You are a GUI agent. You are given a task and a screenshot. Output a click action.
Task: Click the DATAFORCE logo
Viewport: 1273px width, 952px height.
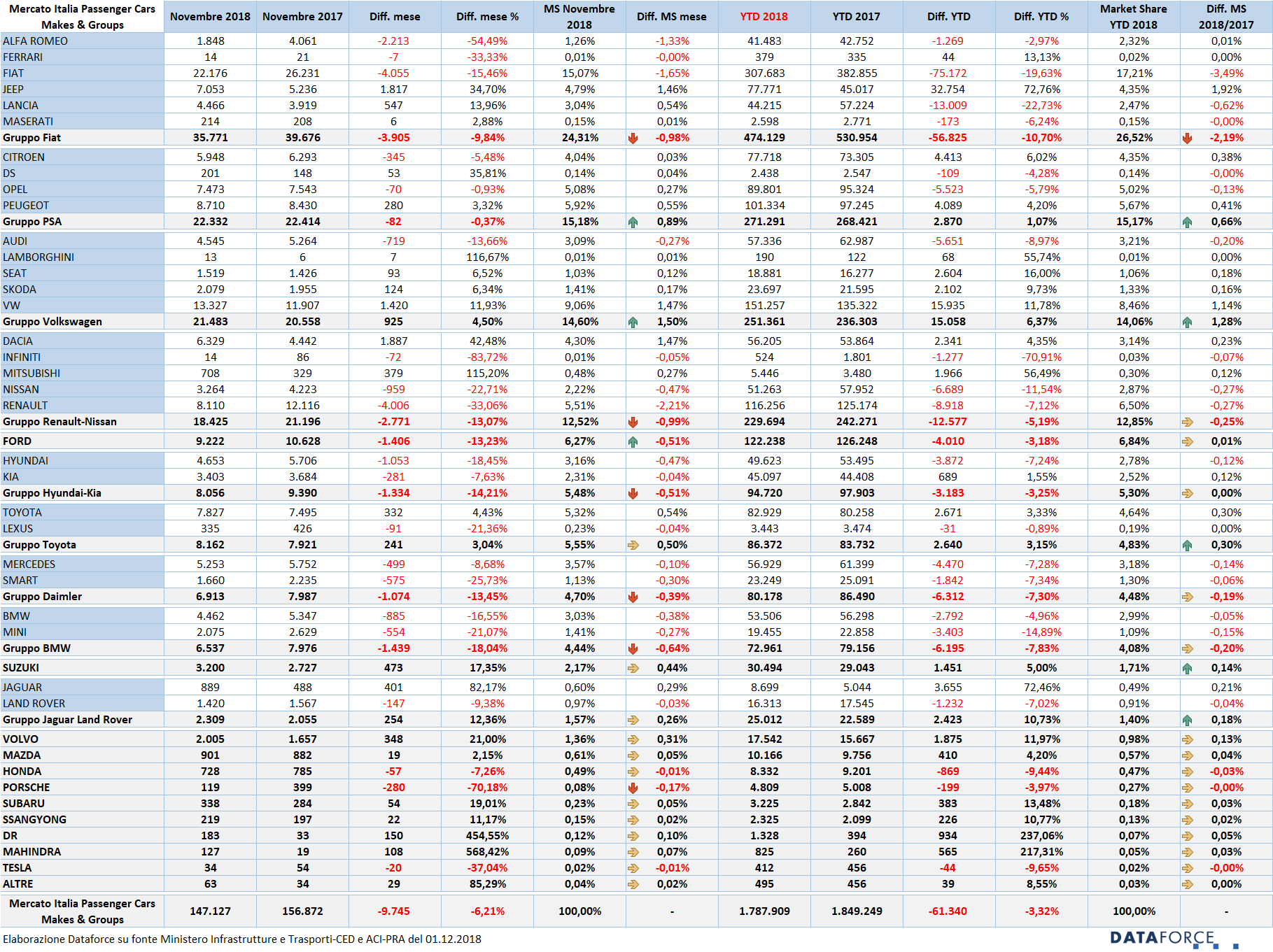click(x=1174, y=938)
